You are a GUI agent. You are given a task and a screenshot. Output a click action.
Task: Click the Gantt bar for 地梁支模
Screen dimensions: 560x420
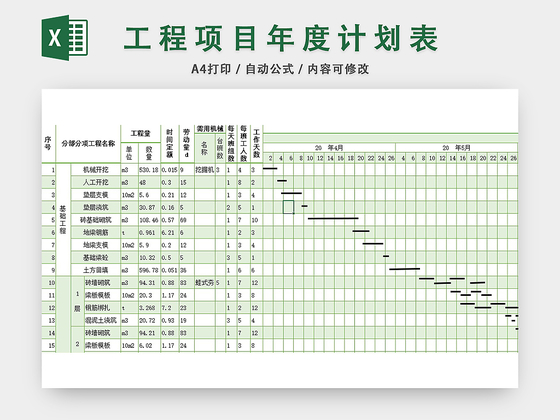(x=373, y=244)
